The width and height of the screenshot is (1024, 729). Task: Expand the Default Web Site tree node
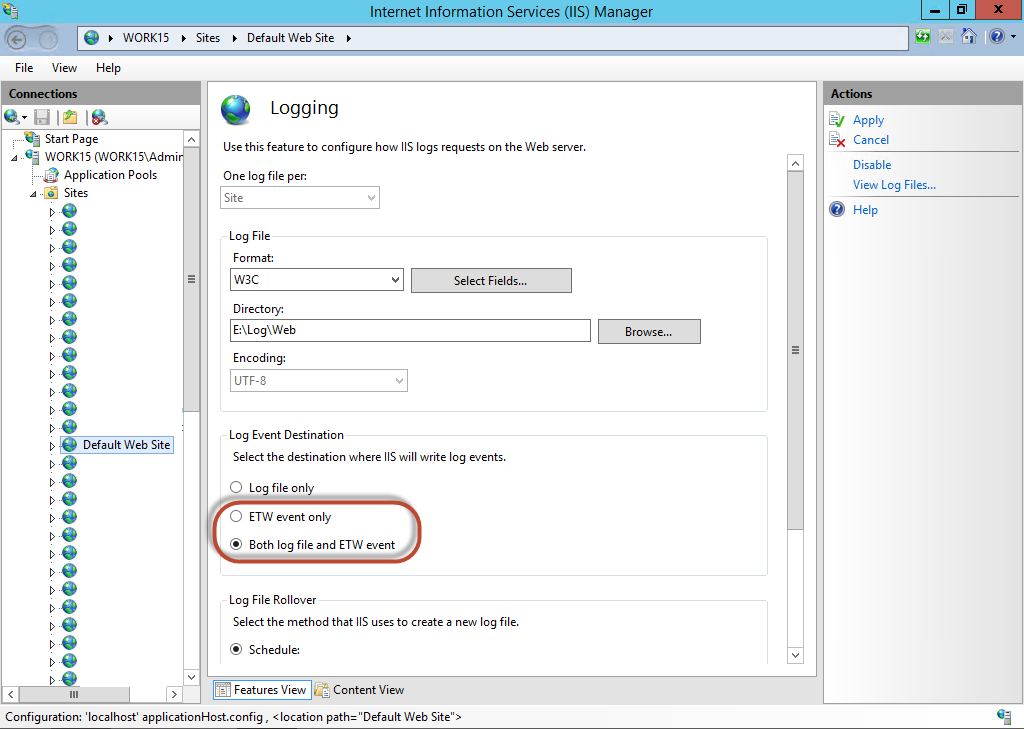tap(52, 446)
